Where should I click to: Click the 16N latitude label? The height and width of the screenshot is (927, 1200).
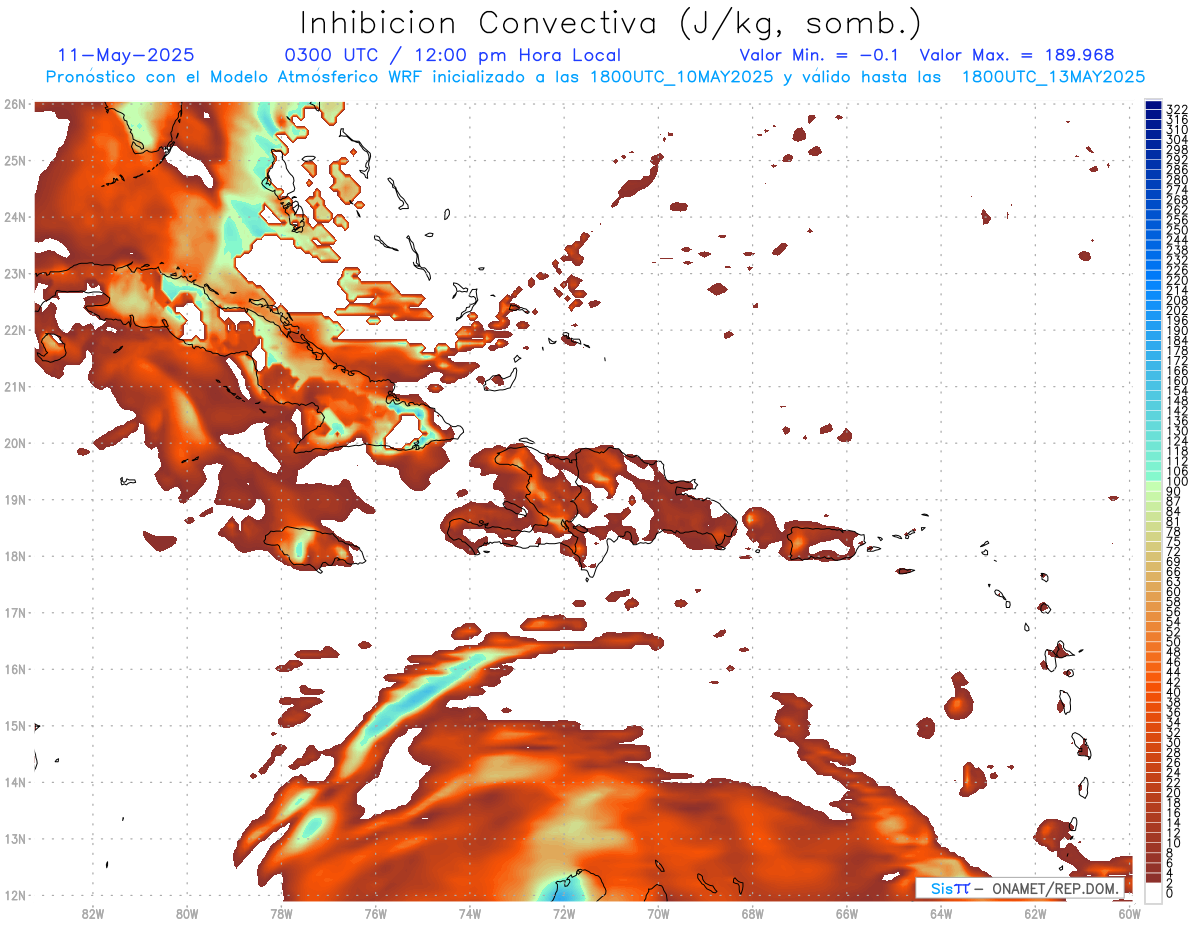pyautogui.click(x=14, y=669)
